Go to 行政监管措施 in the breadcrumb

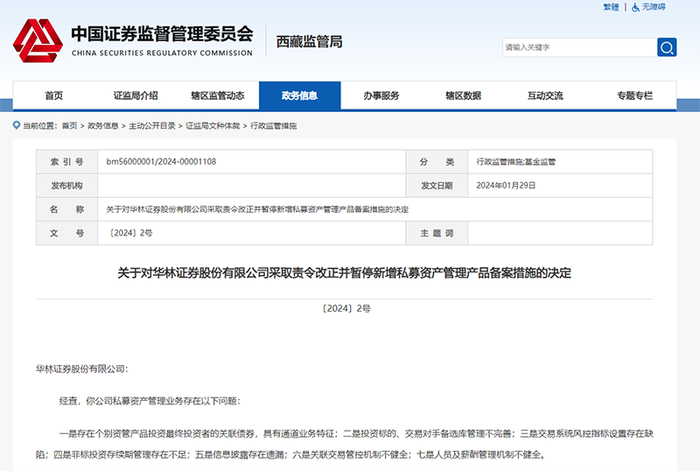[x=273, y=126]
